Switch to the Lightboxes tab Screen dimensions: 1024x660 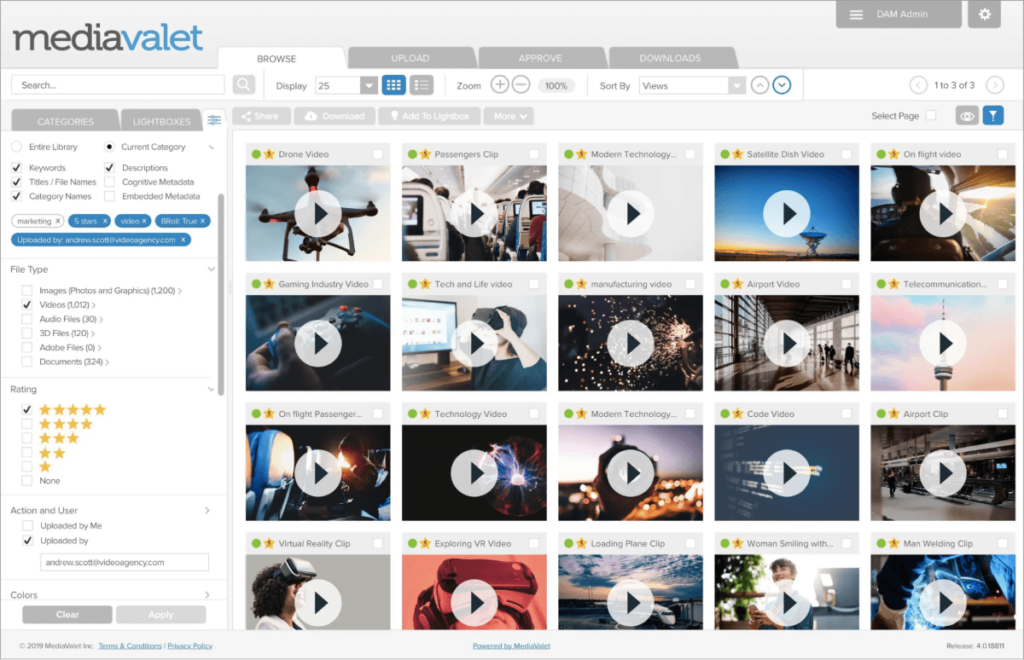pos(161,121)
